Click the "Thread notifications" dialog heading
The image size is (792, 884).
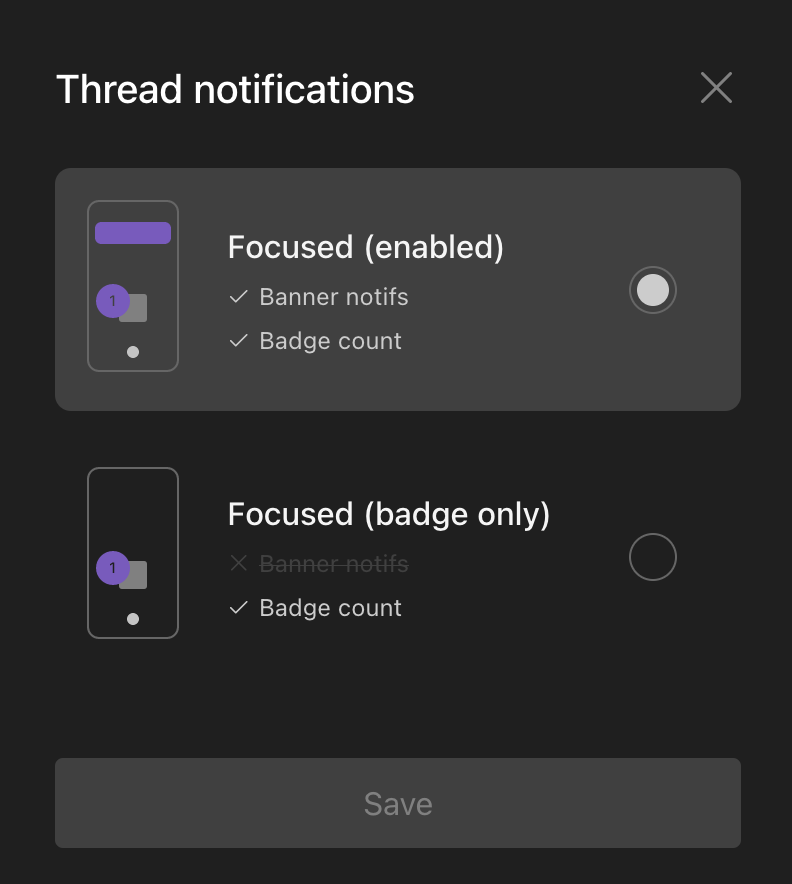coord(235,89)
